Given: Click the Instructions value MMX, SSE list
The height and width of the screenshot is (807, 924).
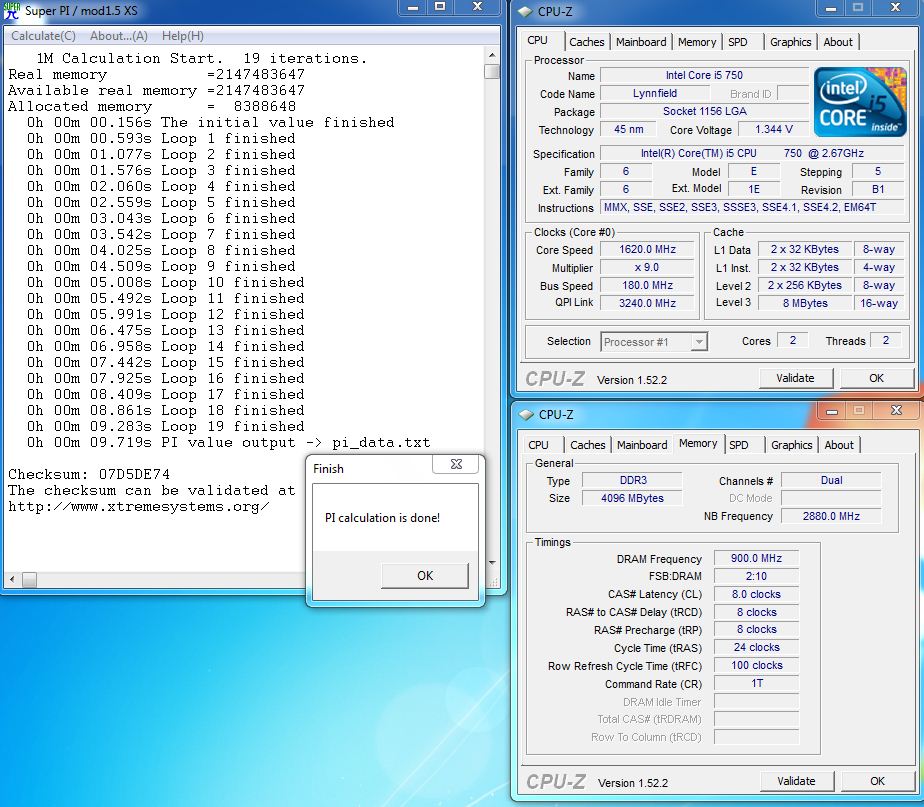Looking at the screenshot, I should pos(752,207).
